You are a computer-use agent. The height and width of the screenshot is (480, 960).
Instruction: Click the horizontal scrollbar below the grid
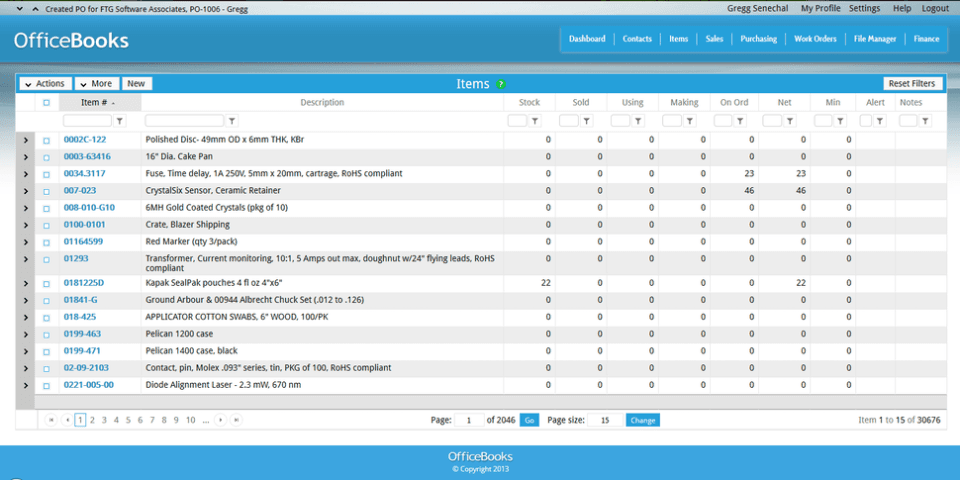click(x=480, y=401)
